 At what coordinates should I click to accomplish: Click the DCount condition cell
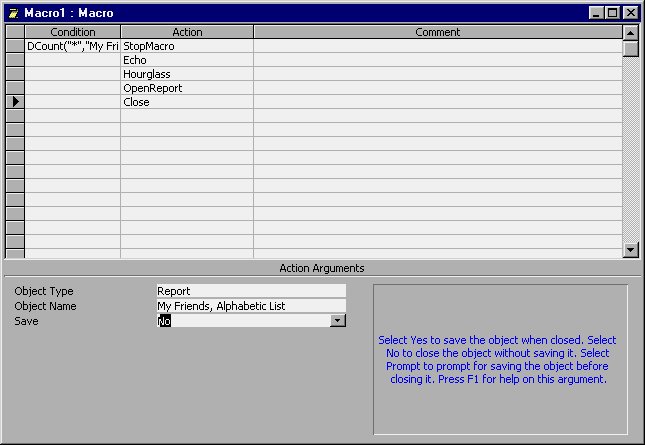pos(72,46)
